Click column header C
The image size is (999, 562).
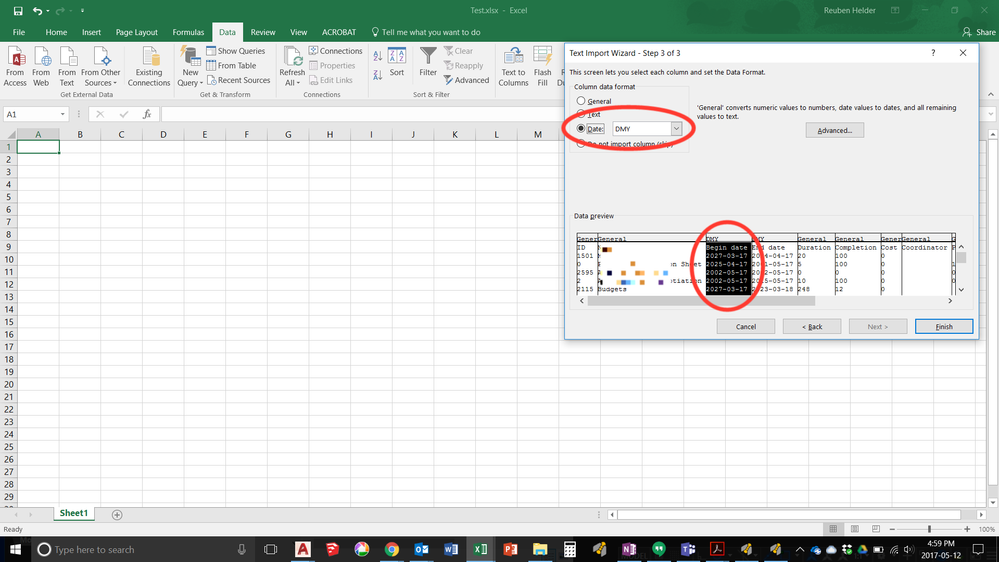point(121,134)
